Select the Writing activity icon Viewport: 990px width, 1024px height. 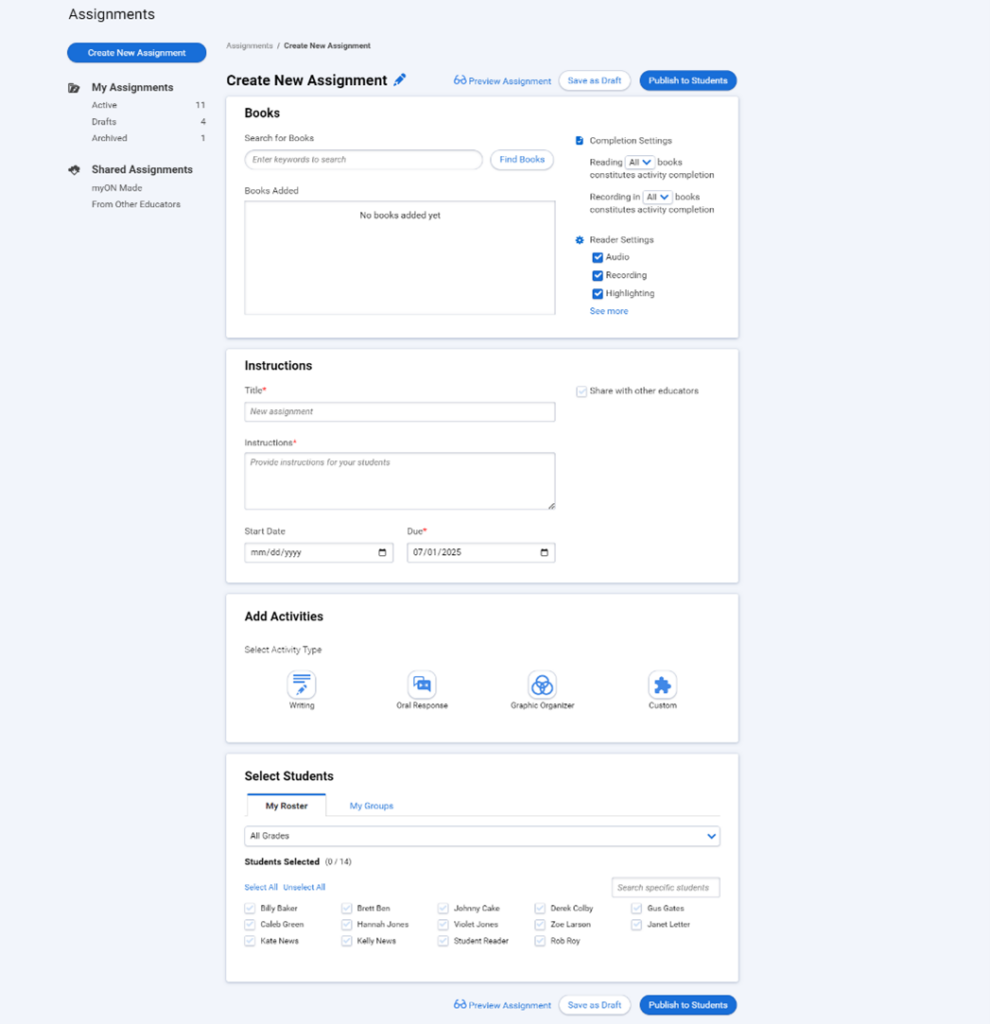pyautogui.click(x=301, y=685)
